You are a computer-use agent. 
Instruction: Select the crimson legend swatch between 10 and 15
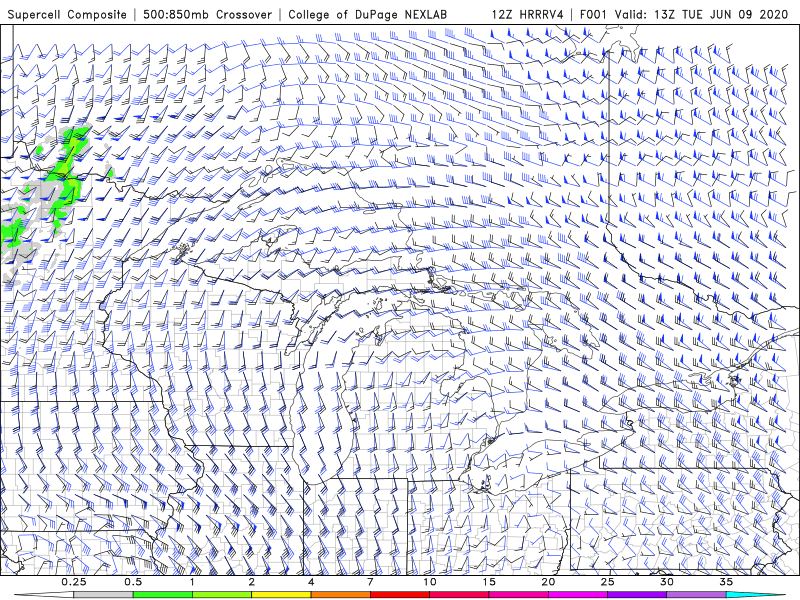[x=459, y=595]
